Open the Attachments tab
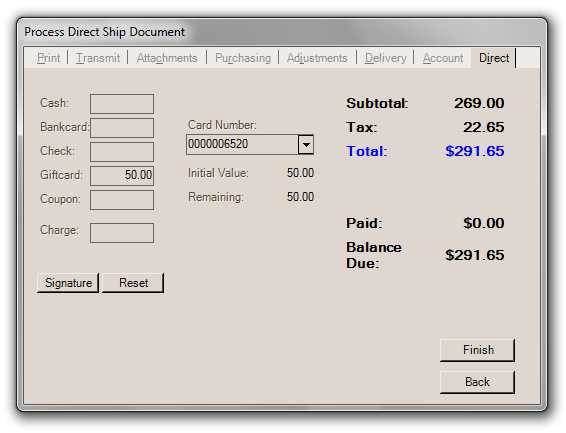Screen dimensions: 566x433 [x=167, y=58]
